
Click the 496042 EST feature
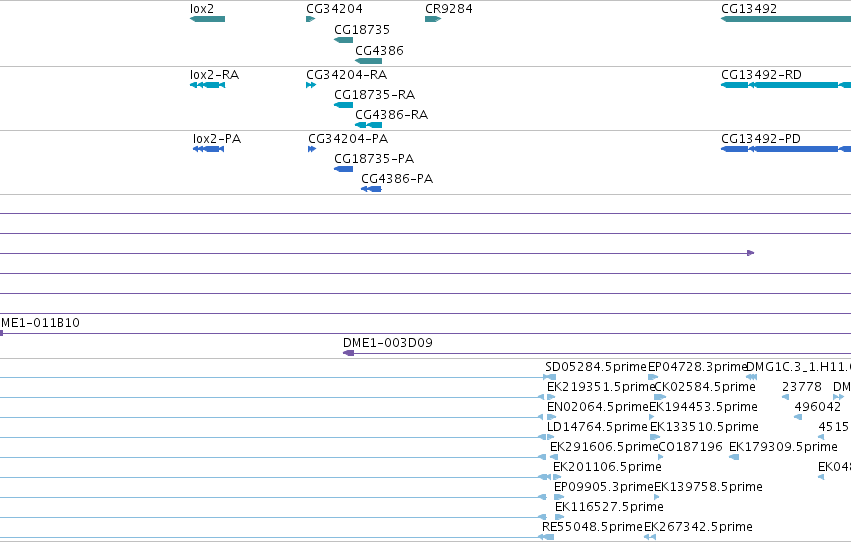click(798, 417)
